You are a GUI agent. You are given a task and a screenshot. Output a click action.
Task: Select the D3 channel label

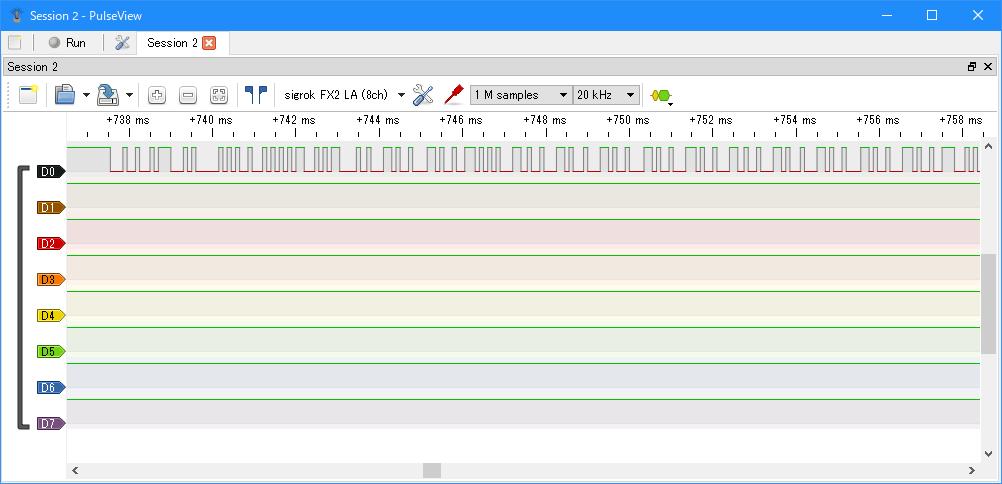tap(51, 279)
